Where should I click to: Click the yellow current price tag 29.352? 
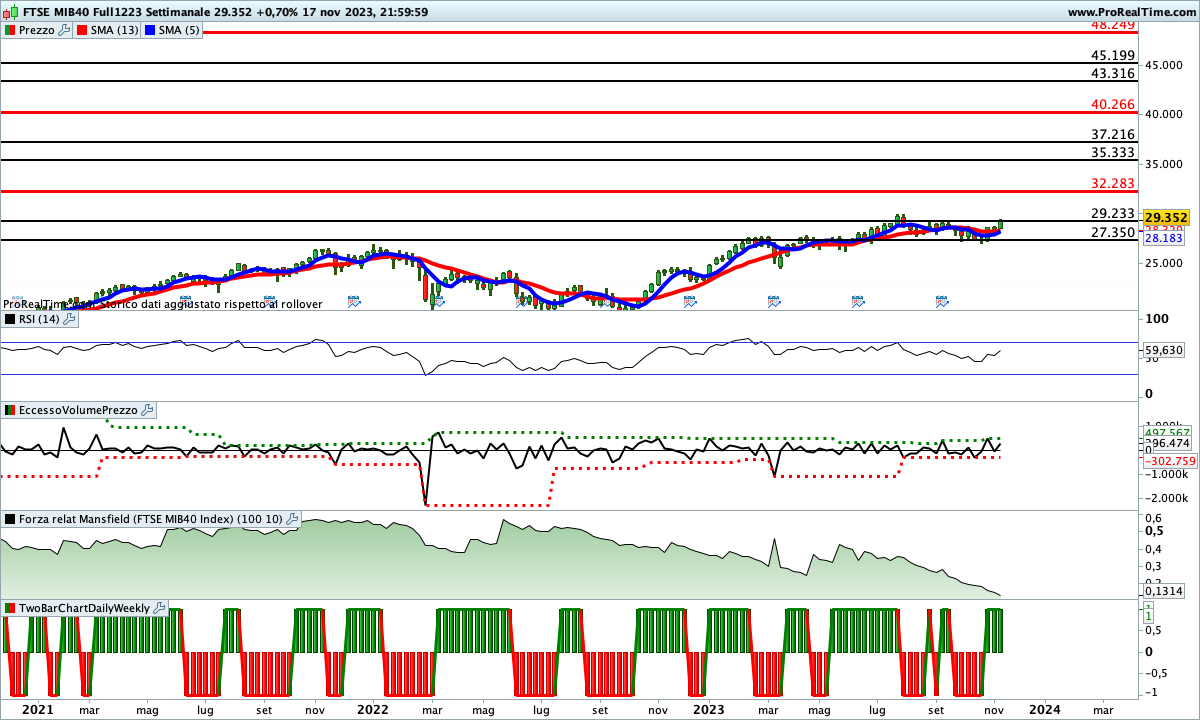(1166, 218)
